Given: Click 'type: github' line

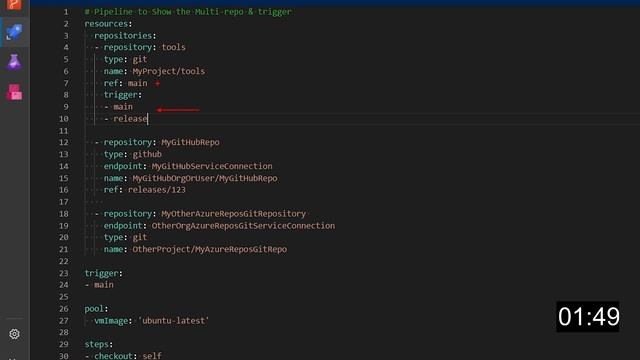Looking at the screenshot, I should 133,154.
